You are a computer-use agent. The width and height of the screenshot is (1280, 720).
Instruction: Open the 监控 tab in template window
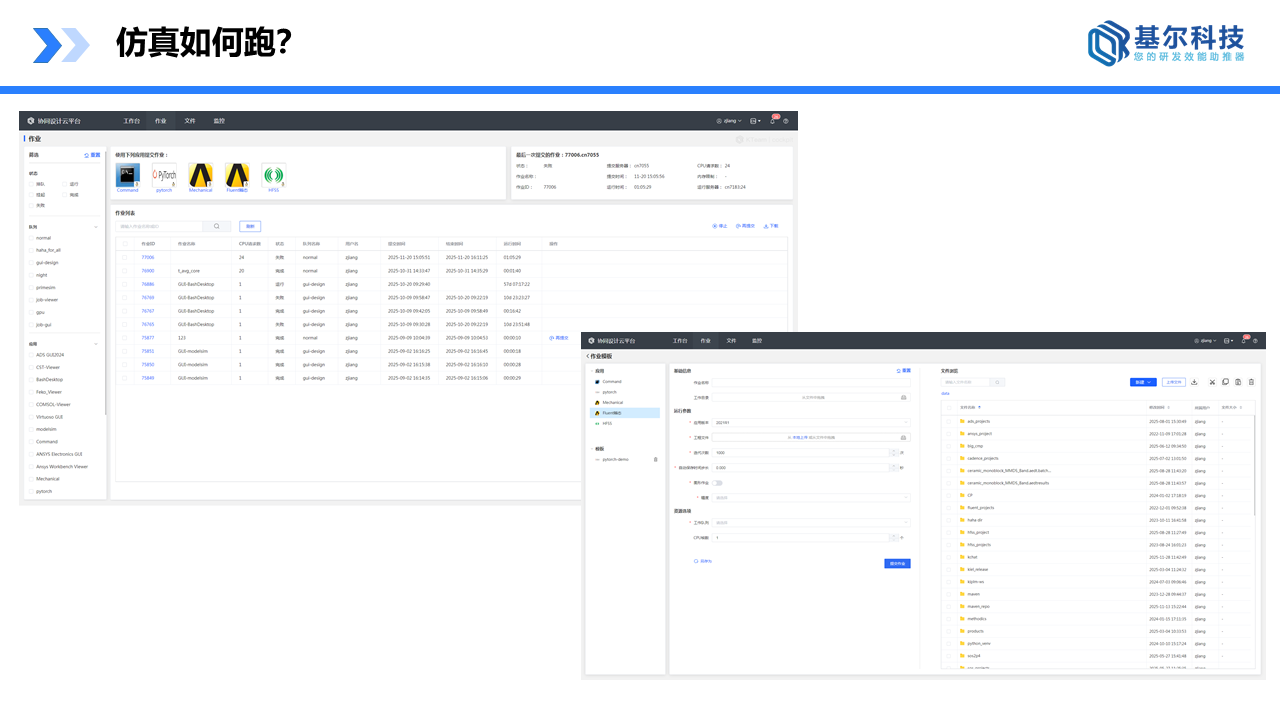(757, 341)
